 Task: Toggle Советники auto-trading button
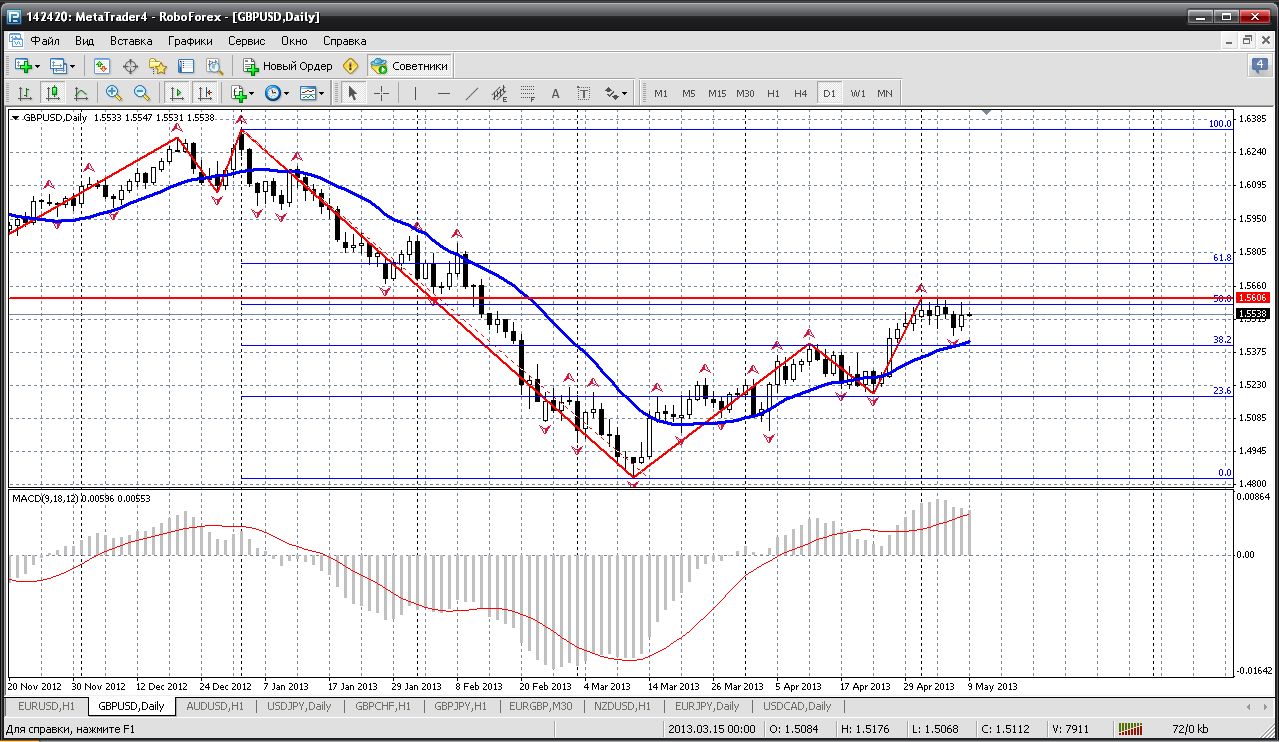tap(409, 66)
